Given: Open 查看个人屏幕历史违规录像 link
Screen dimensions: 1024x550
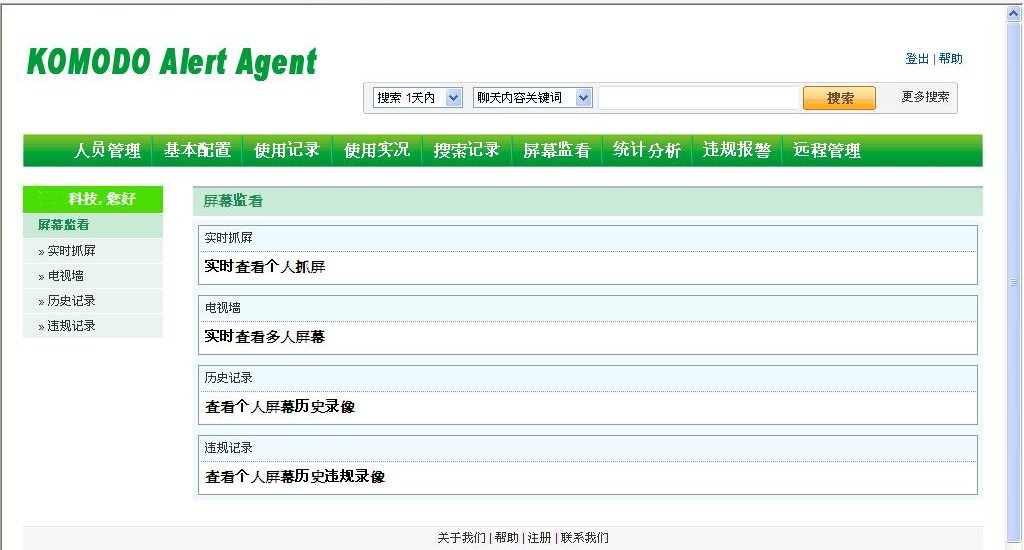Looking at the screenshot, I should click(x=295, y=476).
